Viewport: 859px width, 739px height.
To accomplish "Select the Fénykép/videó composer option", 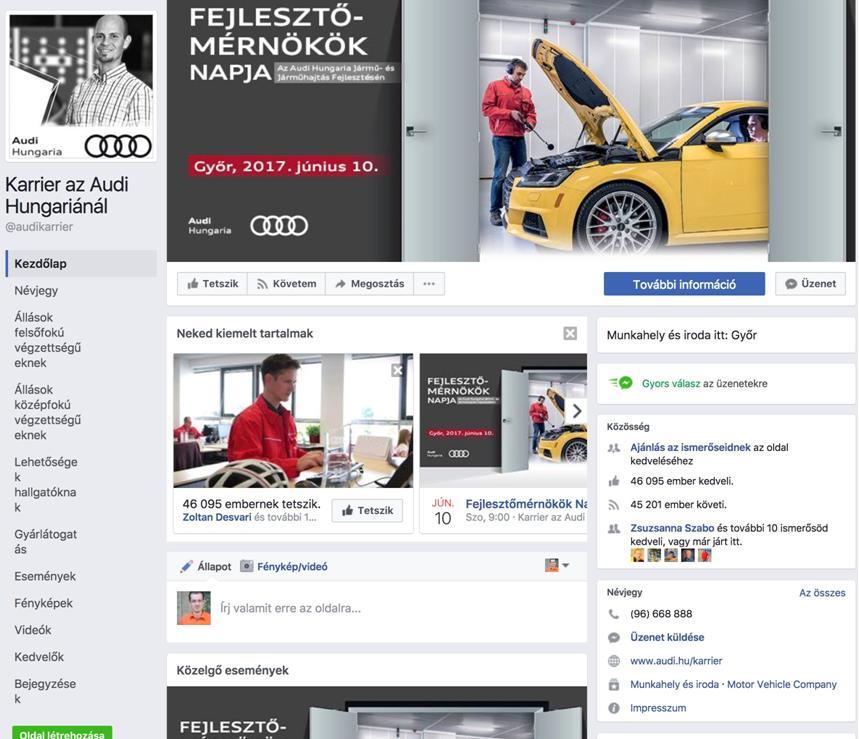I will click(284, 566).
